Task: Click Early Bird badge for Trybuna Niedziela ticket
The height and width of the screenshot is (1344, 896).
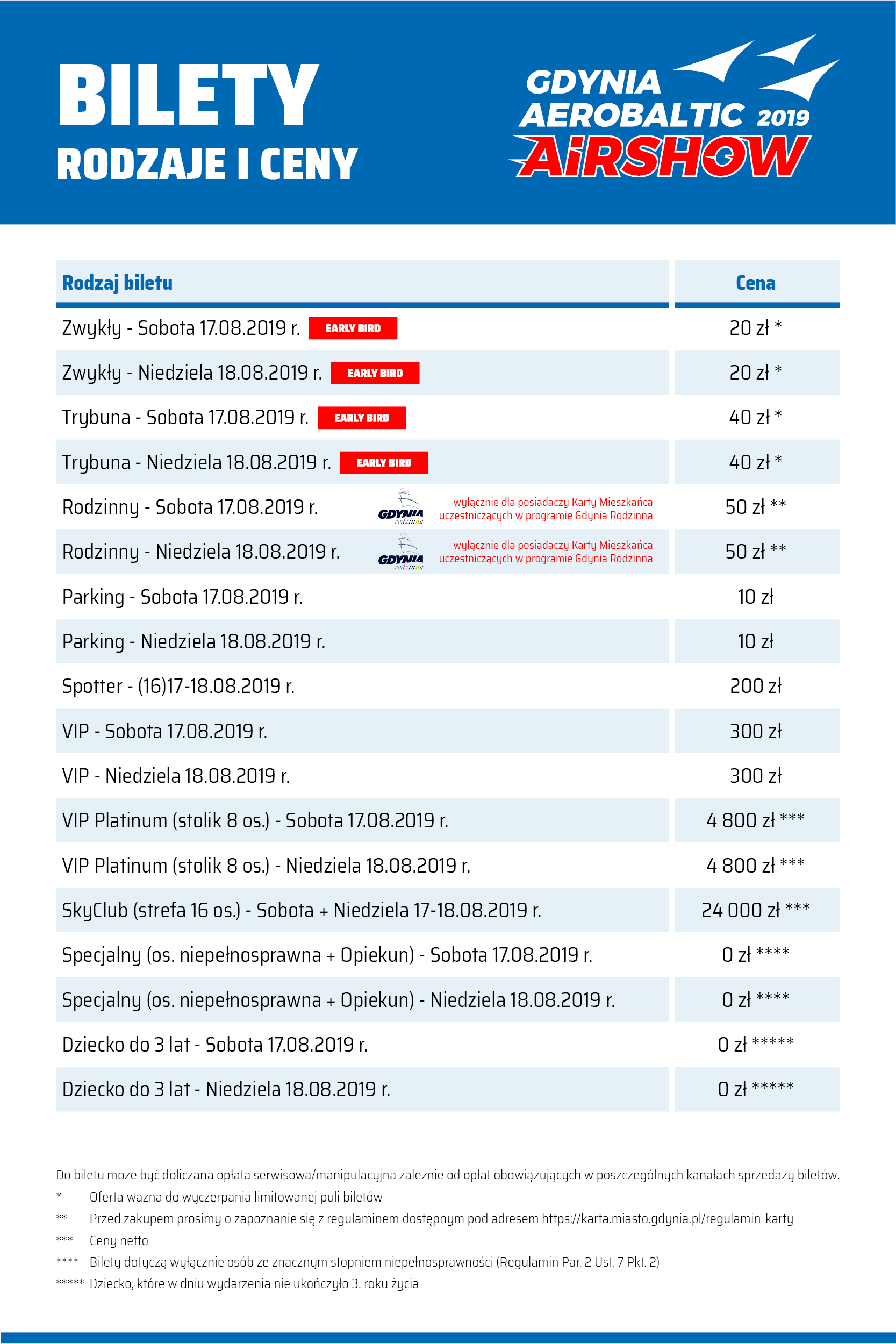Action: tap(383, 463)
